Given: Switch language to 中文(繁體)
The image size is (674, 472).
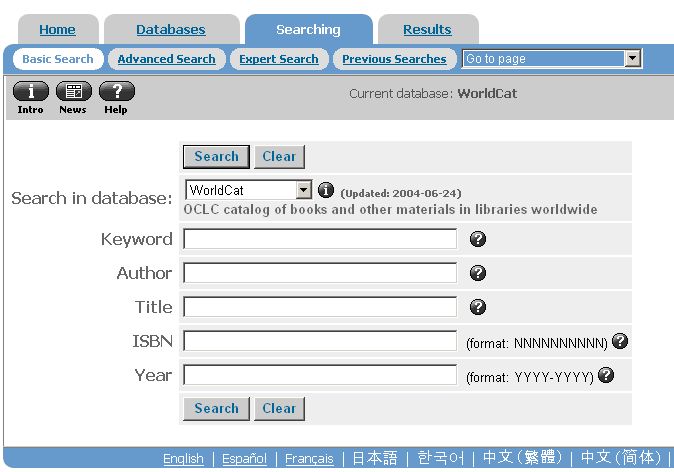Looking at the screenshot, I should click(522, 457).
